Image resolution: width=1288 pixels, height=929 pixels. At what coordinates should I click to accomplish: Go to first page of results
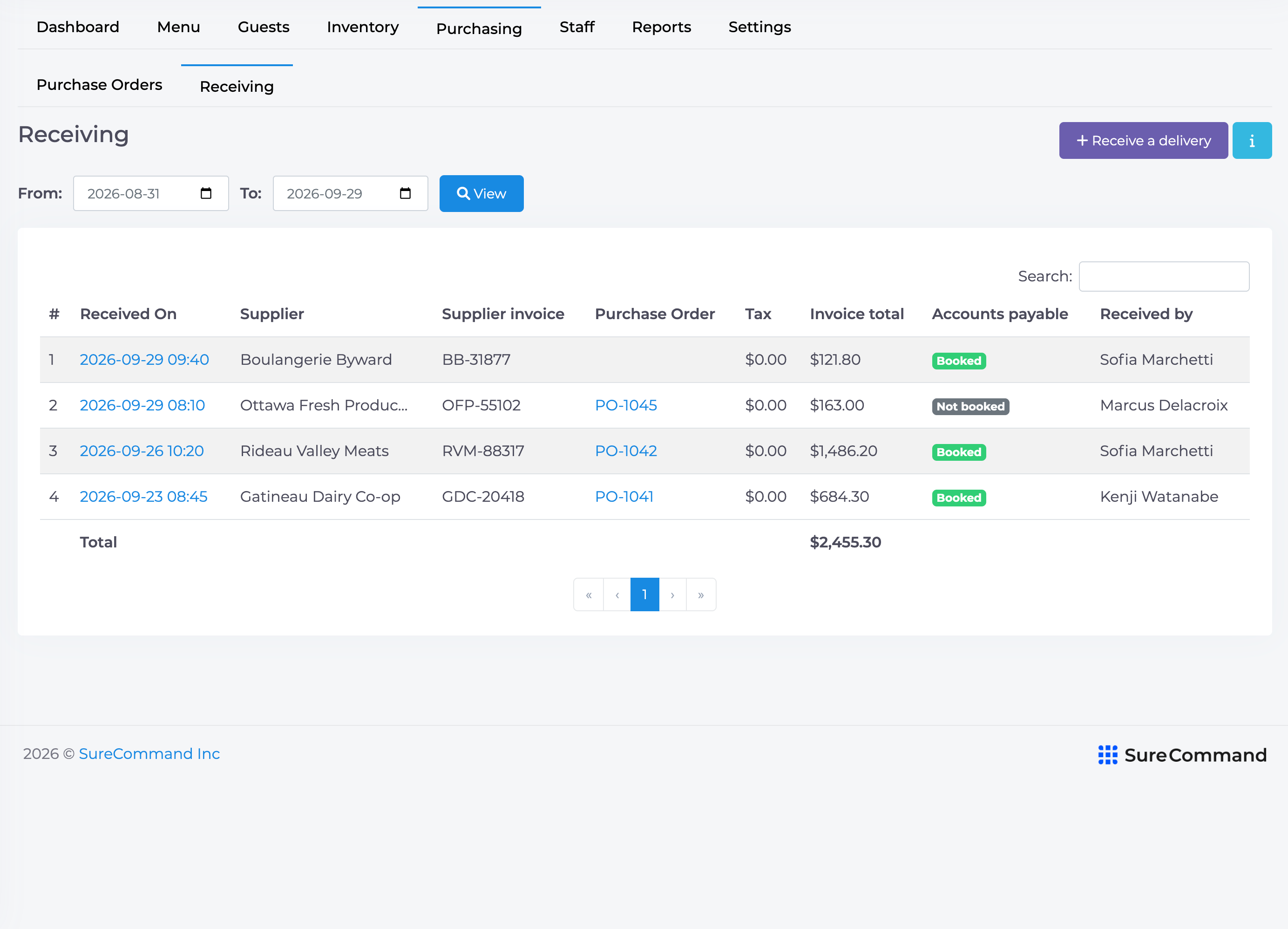(588, 594)
